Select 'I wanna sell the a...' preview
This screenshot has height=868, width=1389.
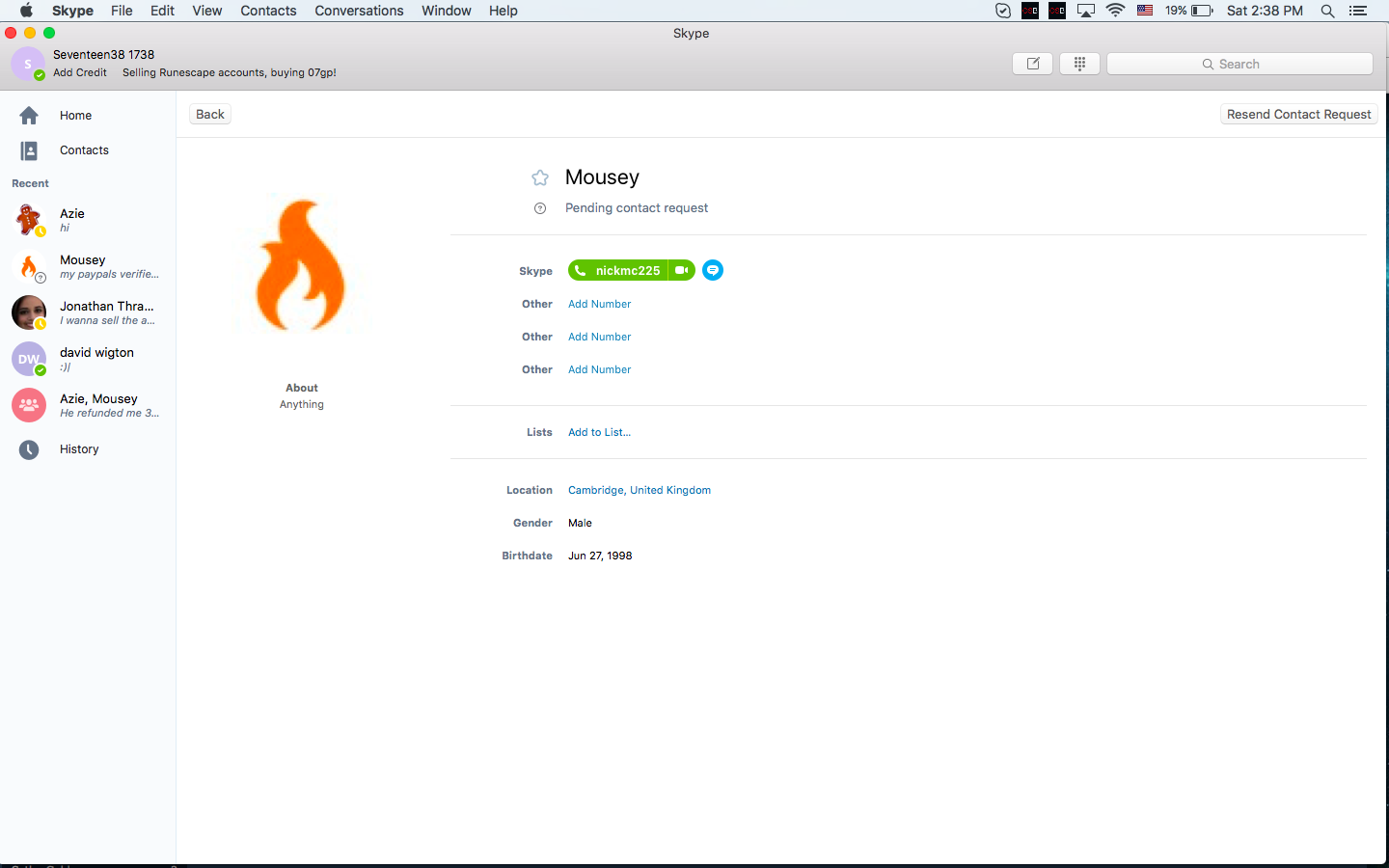[107, 320]
